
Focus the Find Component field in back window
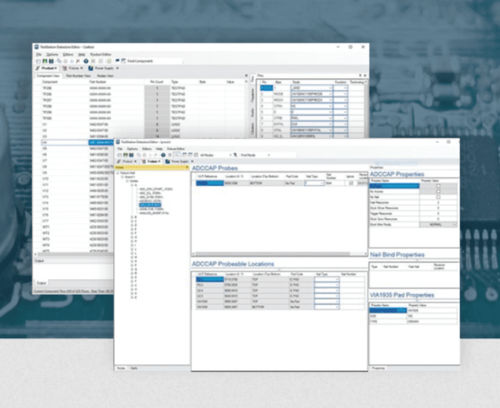pyautogui.click(x=154, y=61)
